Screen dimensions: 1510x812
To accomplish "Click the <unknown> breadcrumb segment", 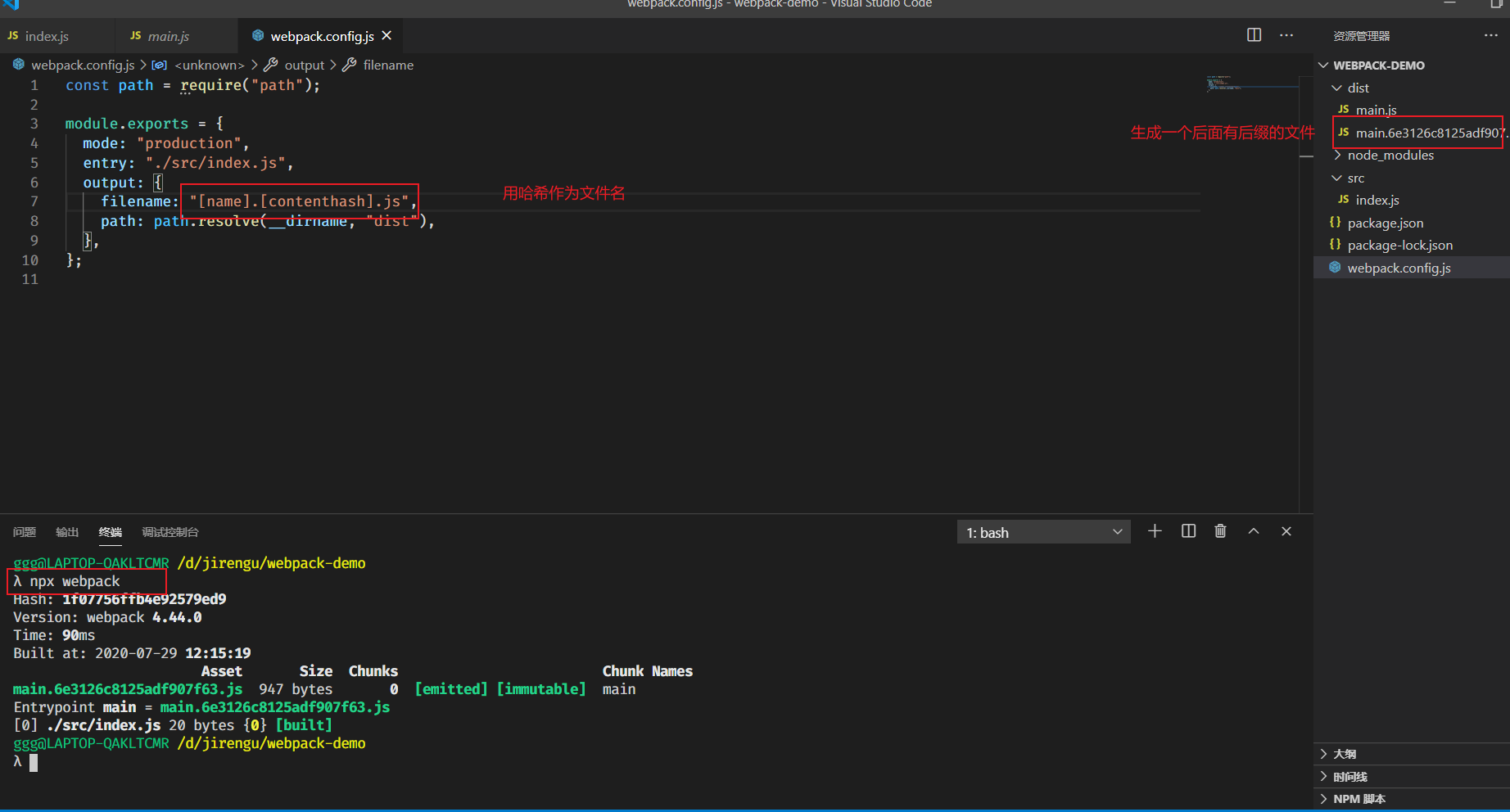I will (x=210, y=65).
